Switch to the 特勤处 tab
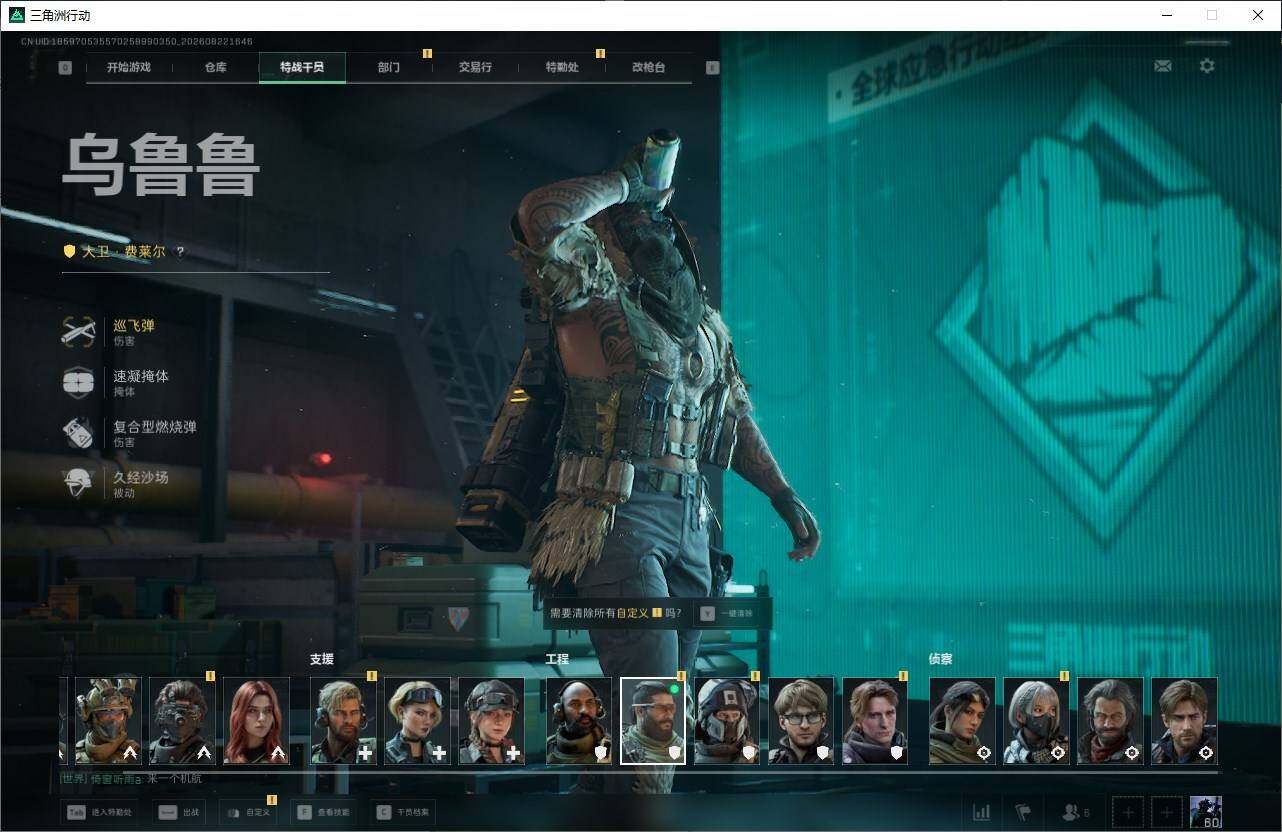 pyautogui.click(x=562, y=68)
